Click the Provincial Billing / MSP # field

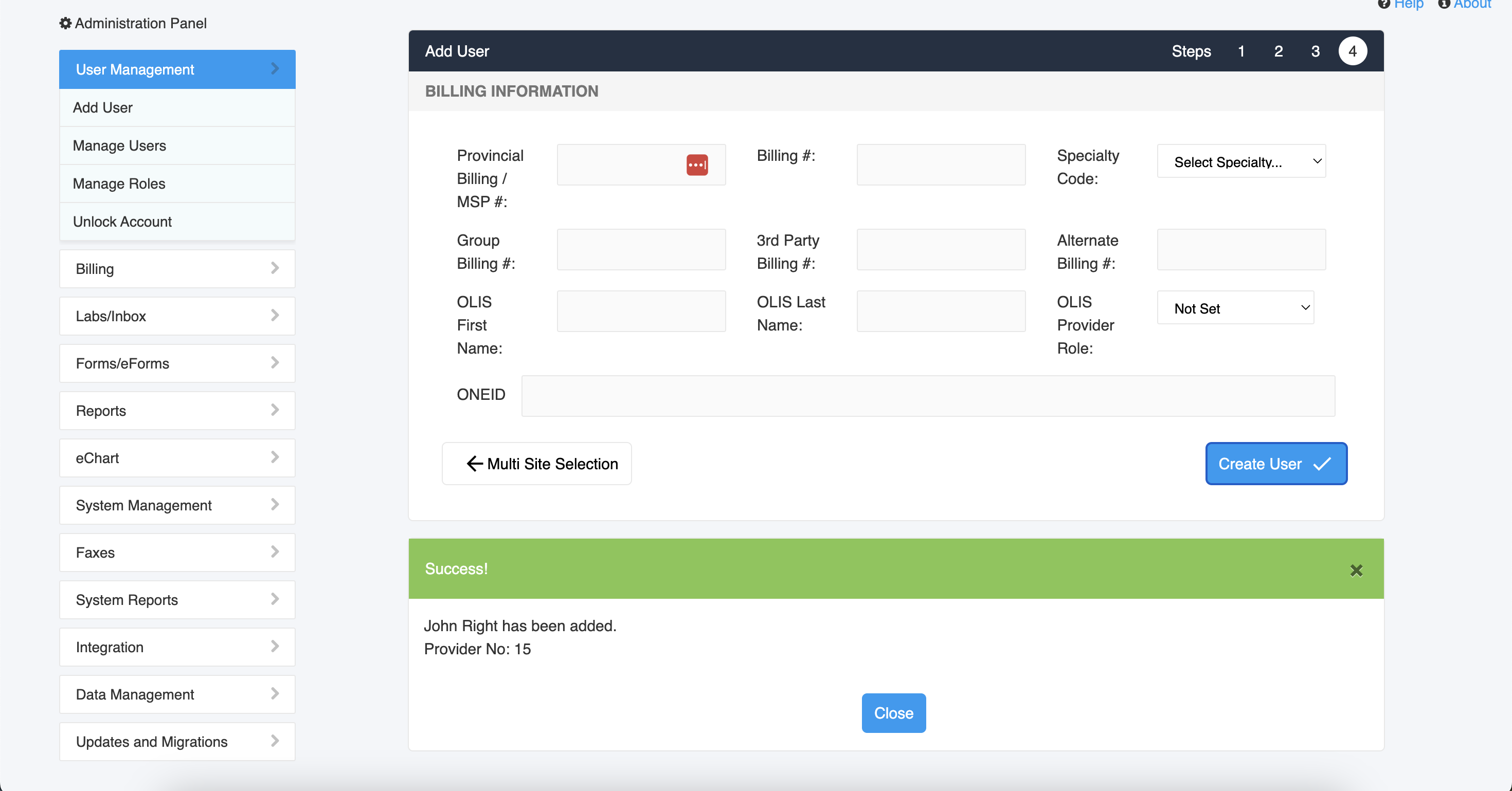pyautogui.click(x=641, y=165)
